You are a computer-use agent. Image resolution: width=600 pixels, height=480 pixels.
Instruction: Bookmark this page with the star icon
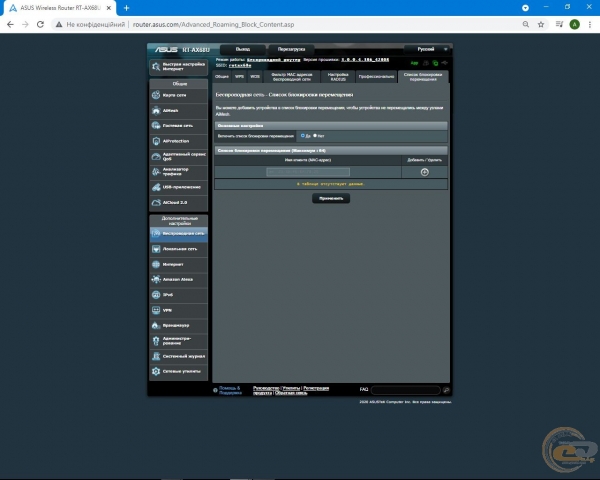click(x=541, y=24)
